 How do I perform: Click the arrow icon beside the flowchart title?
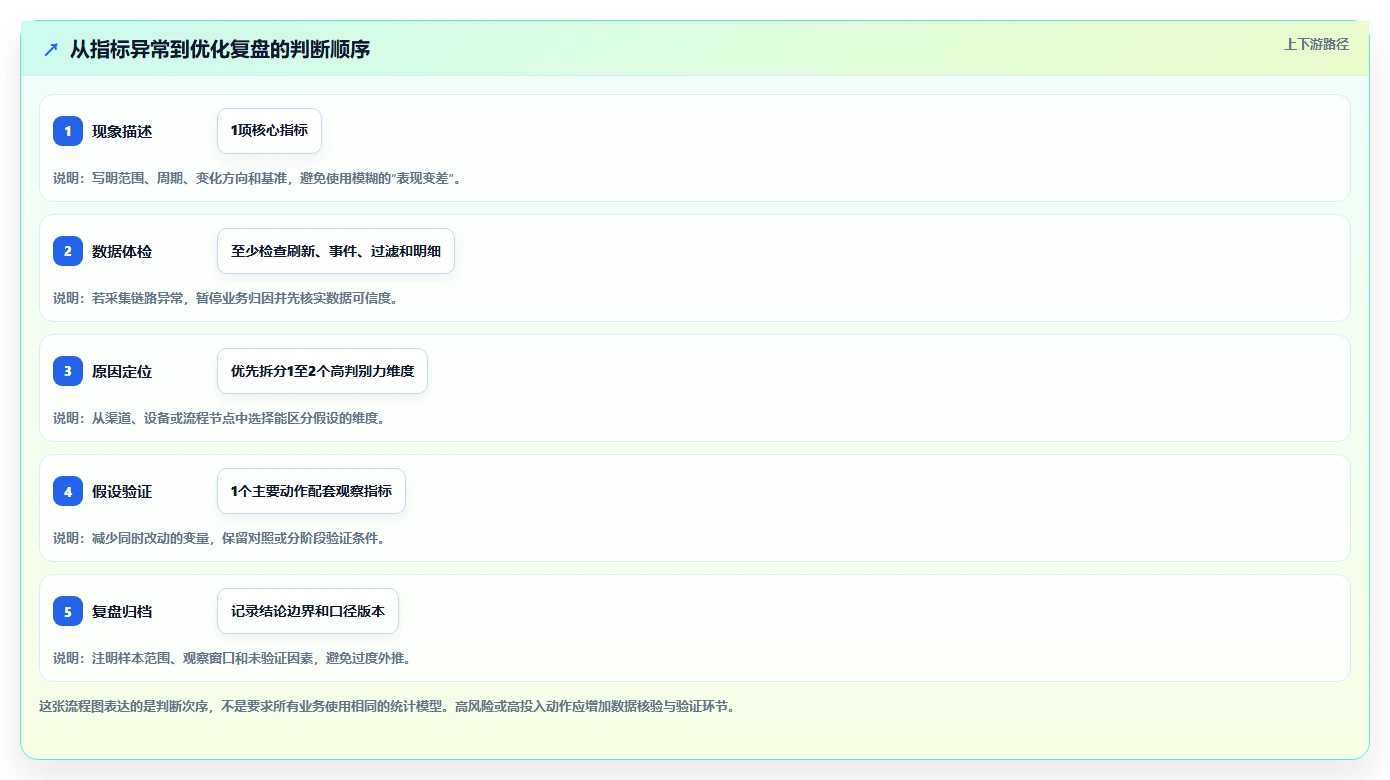(51, 49)
